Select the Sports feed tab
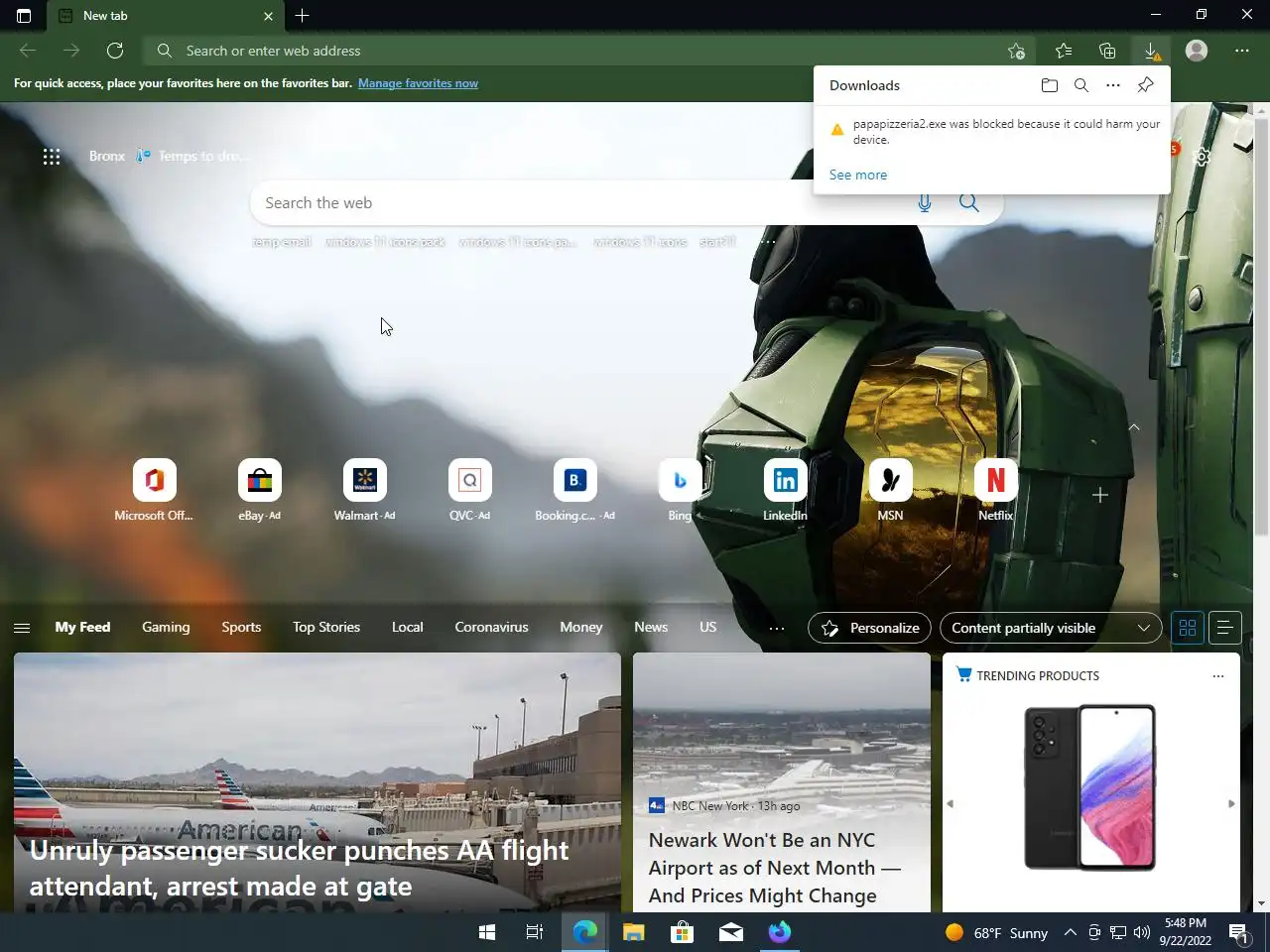 click(241, 627)
